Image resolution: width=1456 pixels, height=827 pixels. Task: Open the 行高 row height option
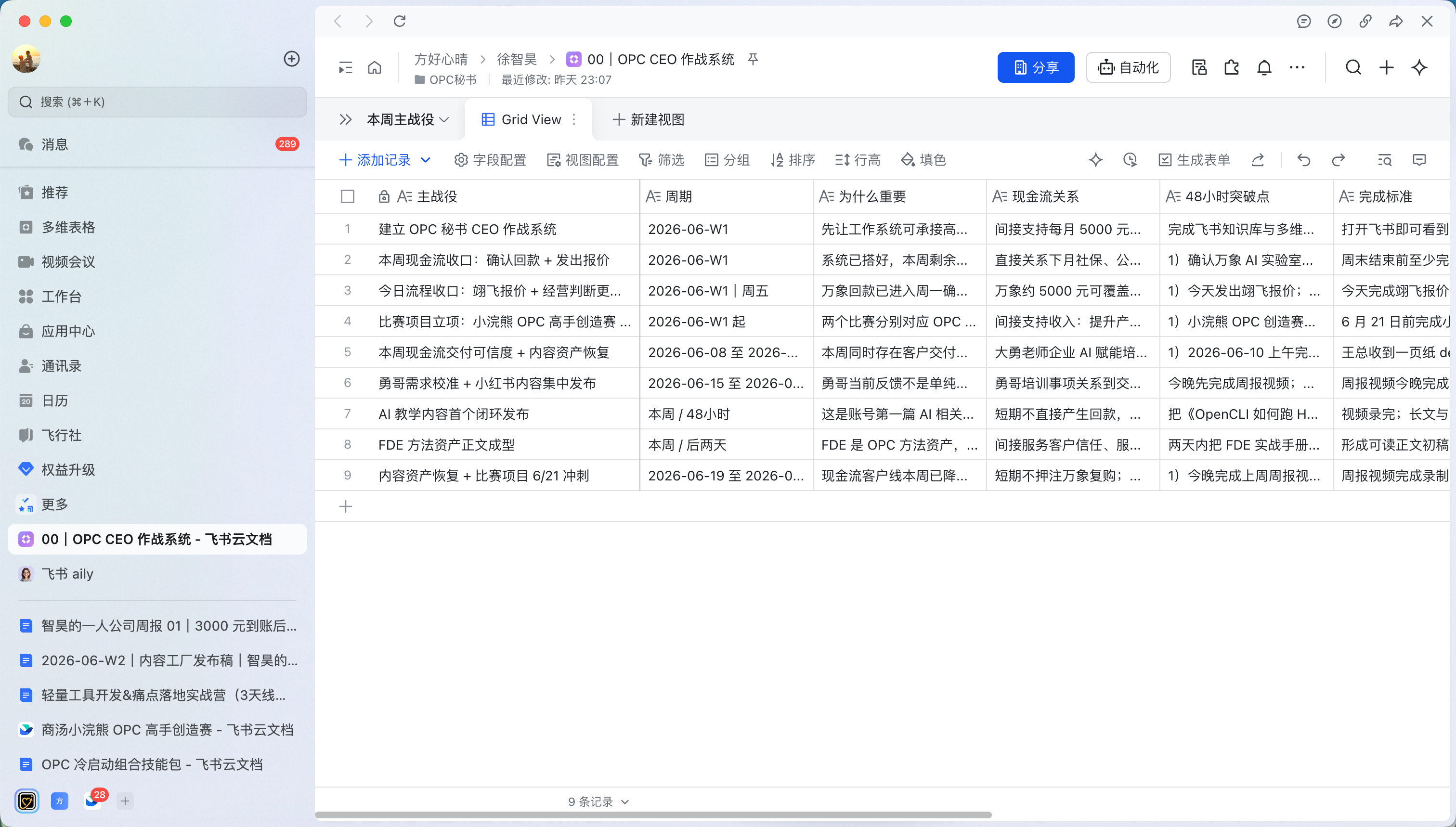coord(858,160)
